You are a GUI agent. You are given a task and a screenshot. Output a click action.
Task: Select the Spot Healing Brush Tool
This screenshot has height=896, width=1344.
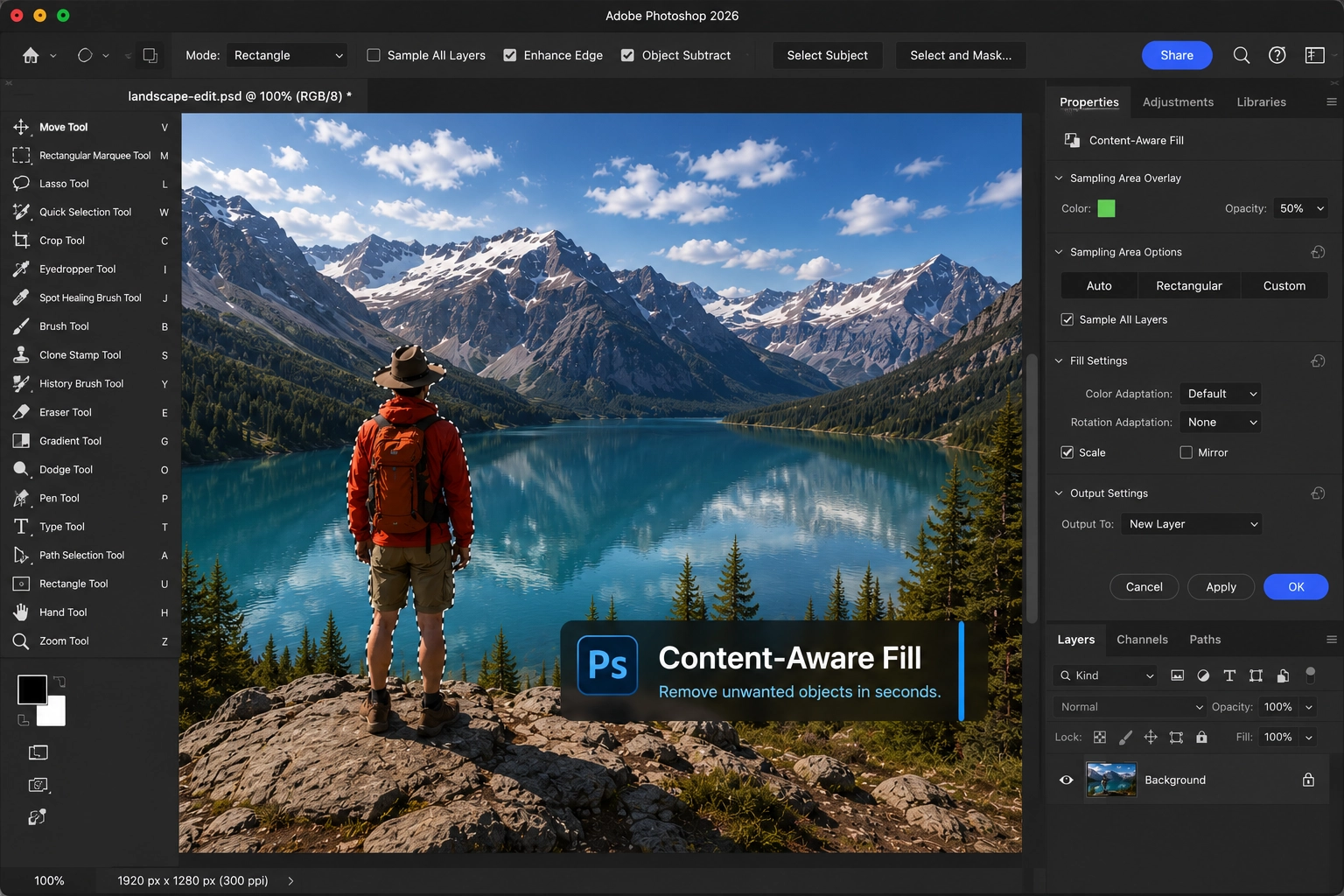(89, 298)
